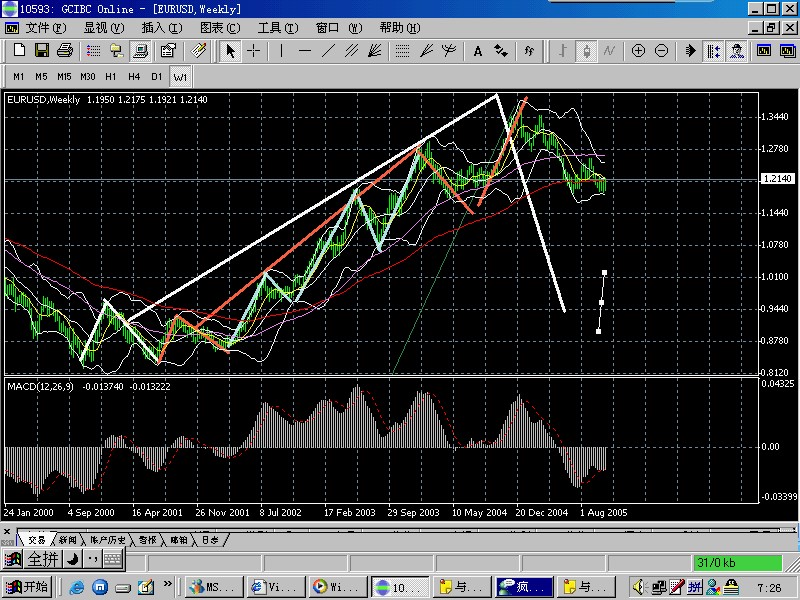800x600 pixels.
Task: Switch to line chart display
Action: [609, 51]
